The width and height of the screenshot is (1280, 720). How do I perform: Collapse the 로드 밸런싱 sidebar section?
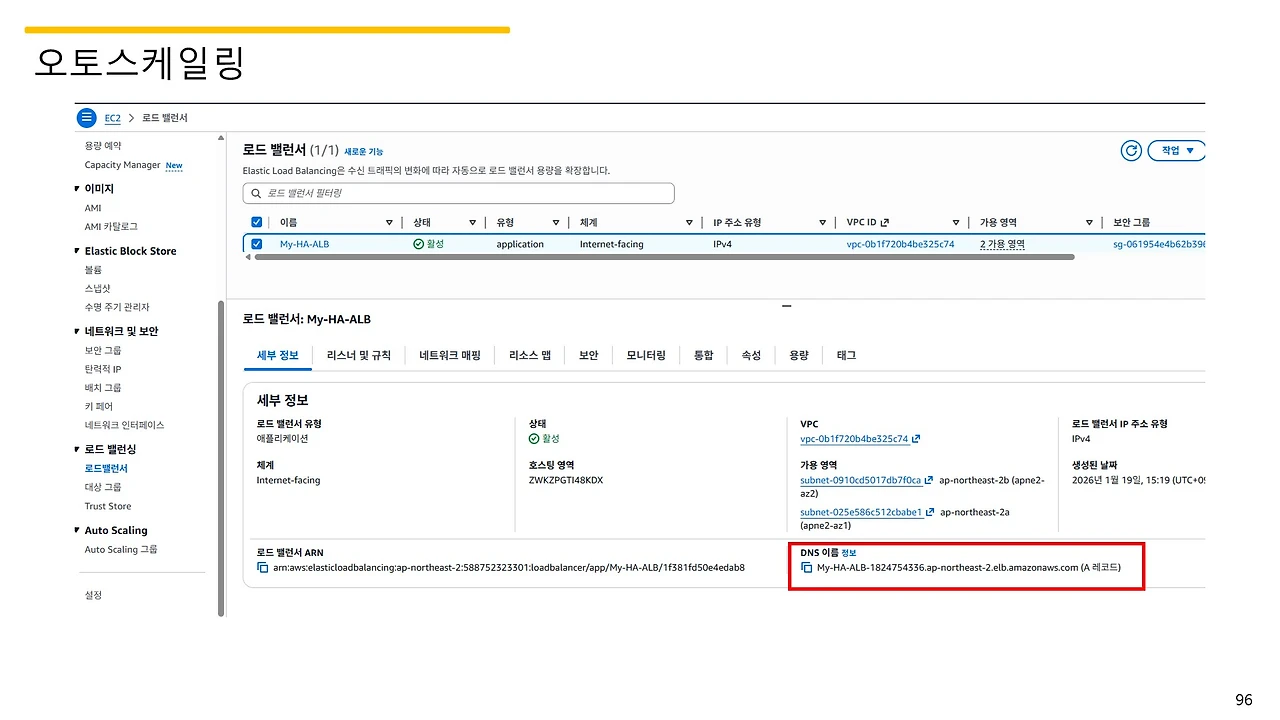(x=77, y=450)
